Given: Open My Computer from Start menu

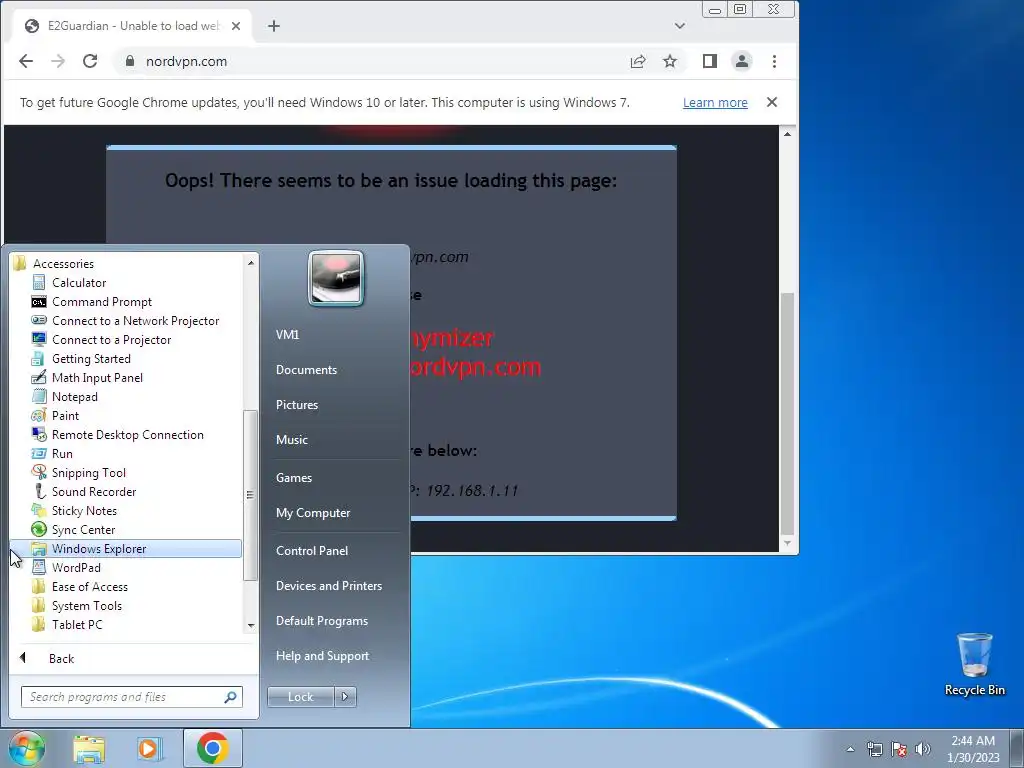Looking at the screenshot, I should click(x=313, y=513).
